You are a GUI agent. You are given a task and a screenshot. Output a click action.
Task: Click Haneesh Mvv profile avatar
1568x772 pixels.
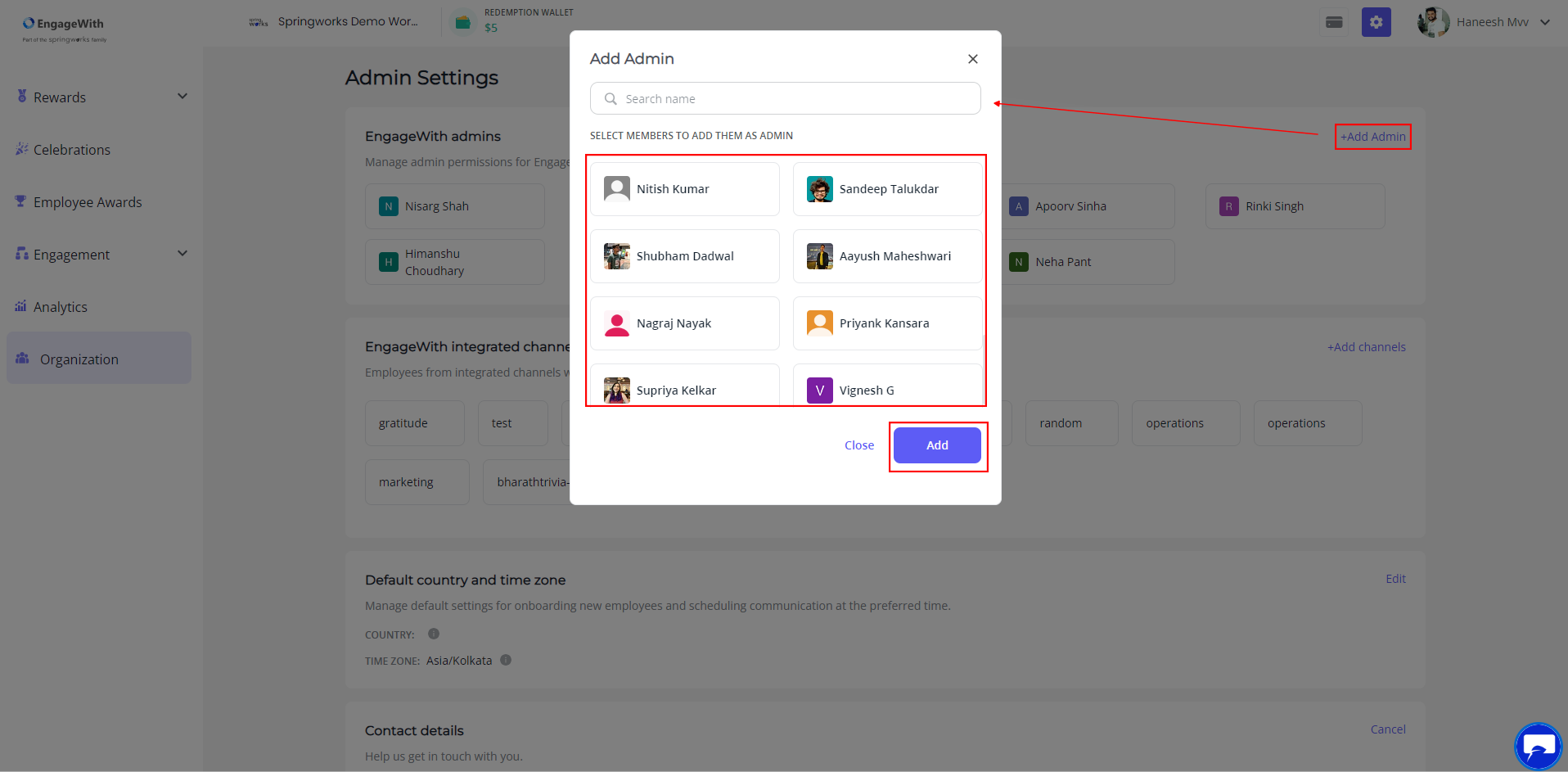1433,22
